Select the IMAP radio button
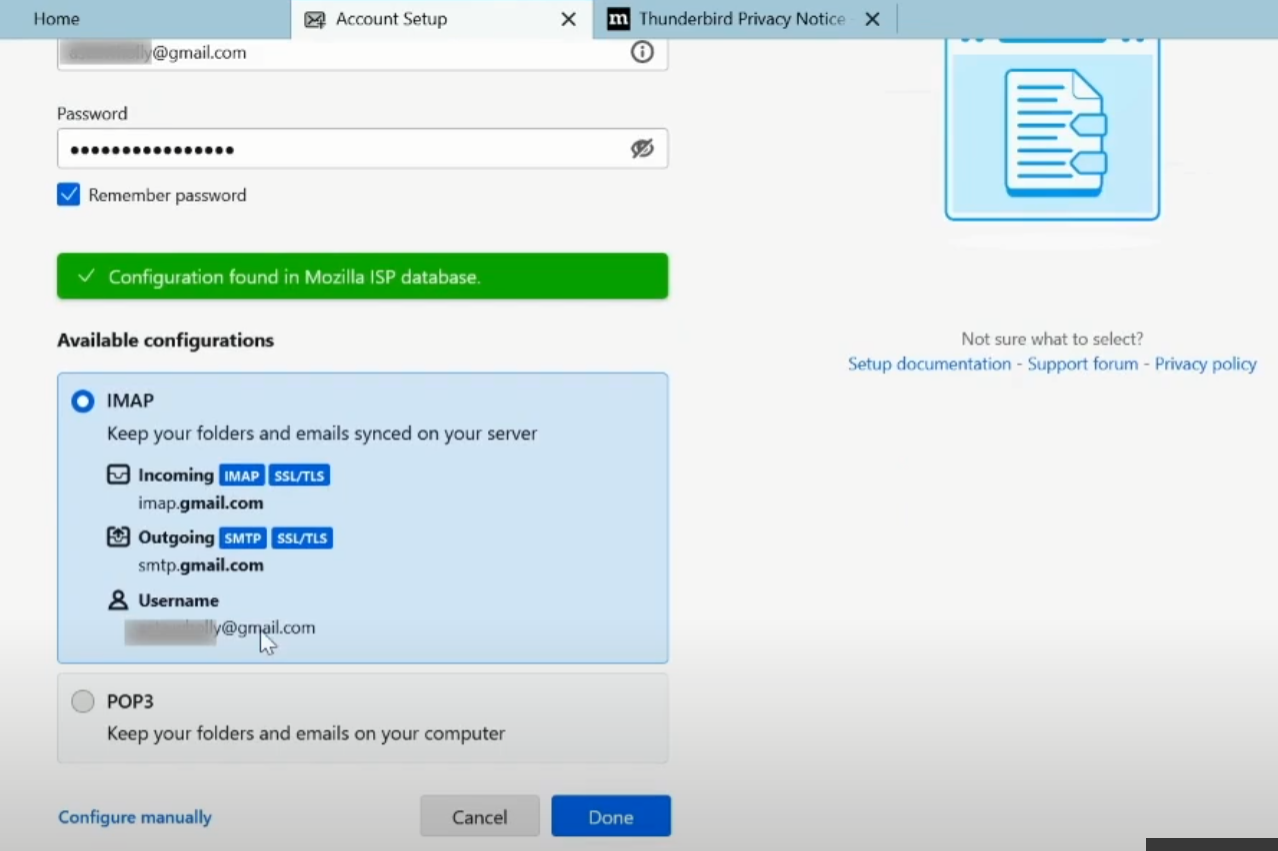The width and height of the screenshot is (1278, 851). coord(83,401)
